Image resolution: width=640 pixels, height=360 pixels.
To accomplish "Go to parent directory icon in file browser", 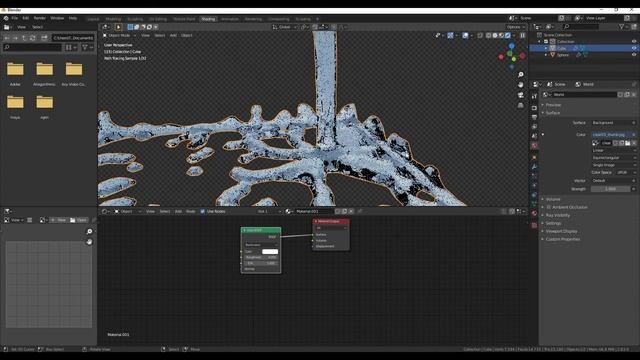I will pos(24,38).
